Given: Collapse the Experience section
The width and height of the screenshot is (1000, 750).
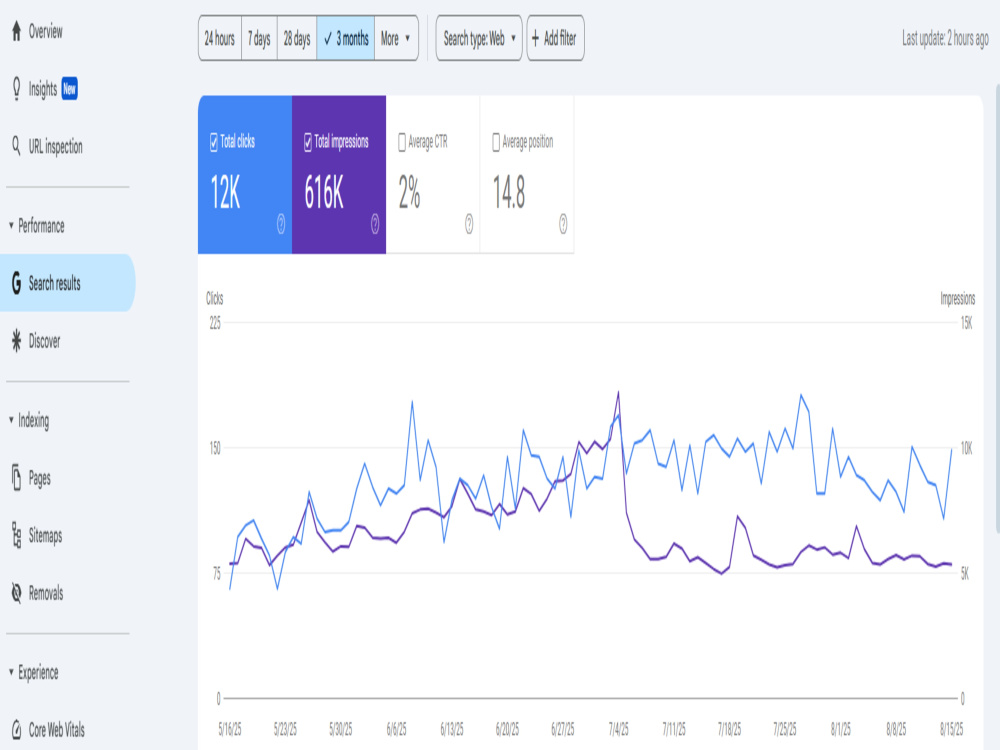Looking at the screenshot, I should 11,672.
